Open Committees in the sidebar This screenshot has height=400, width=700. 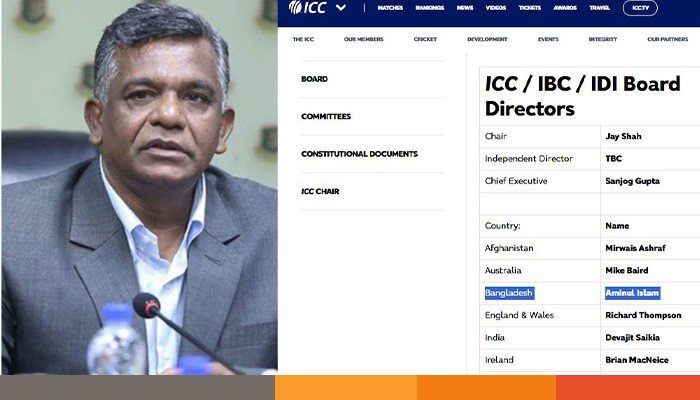pos(326,117)
